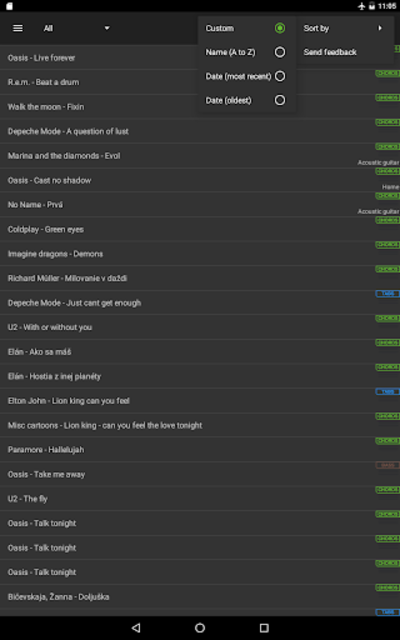The image size is (400, 640).
Task: Click the Home tag on Oasis - Cast no shadow
Action: 391,187
